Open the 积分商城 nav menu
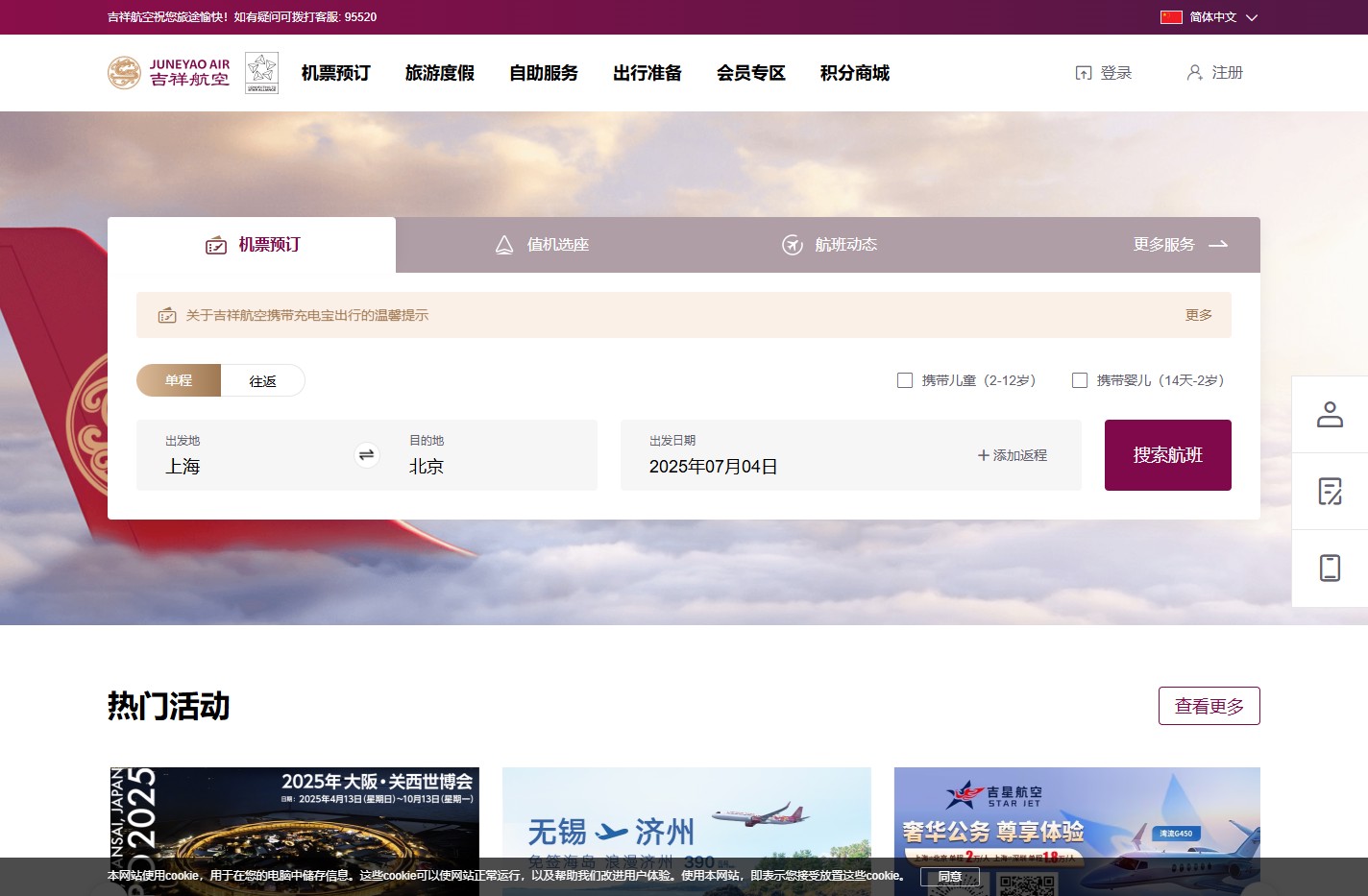The width and height of the screenshot is (1368, 896). click(855, 73)
